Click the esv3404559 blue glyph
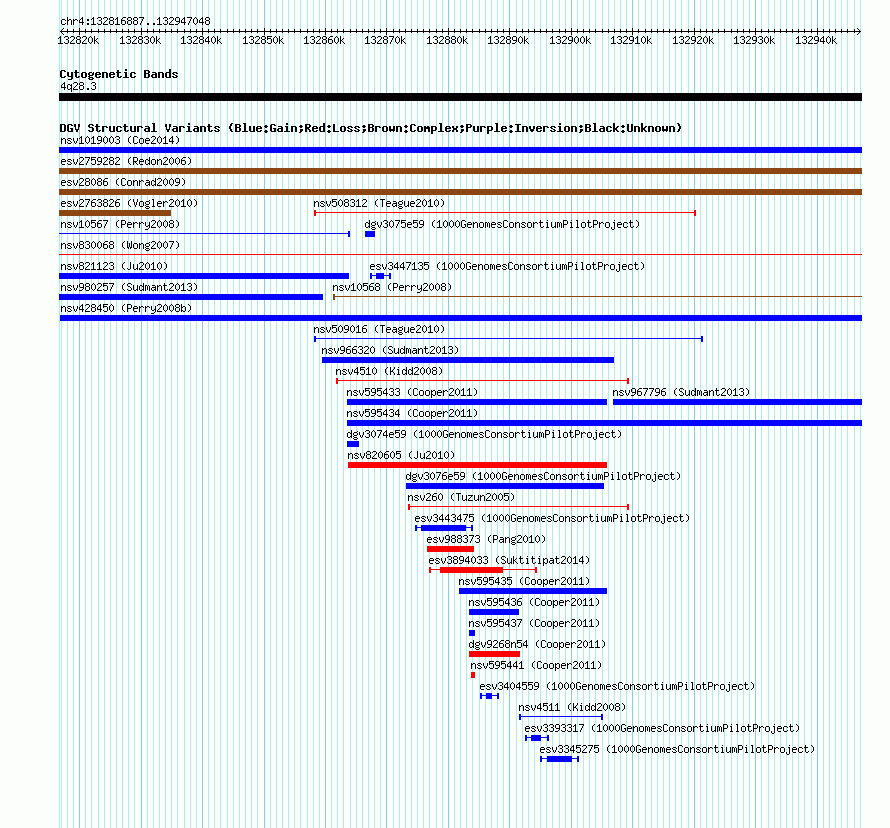This screenshot has height=828, width=890. tap(489, 696)
